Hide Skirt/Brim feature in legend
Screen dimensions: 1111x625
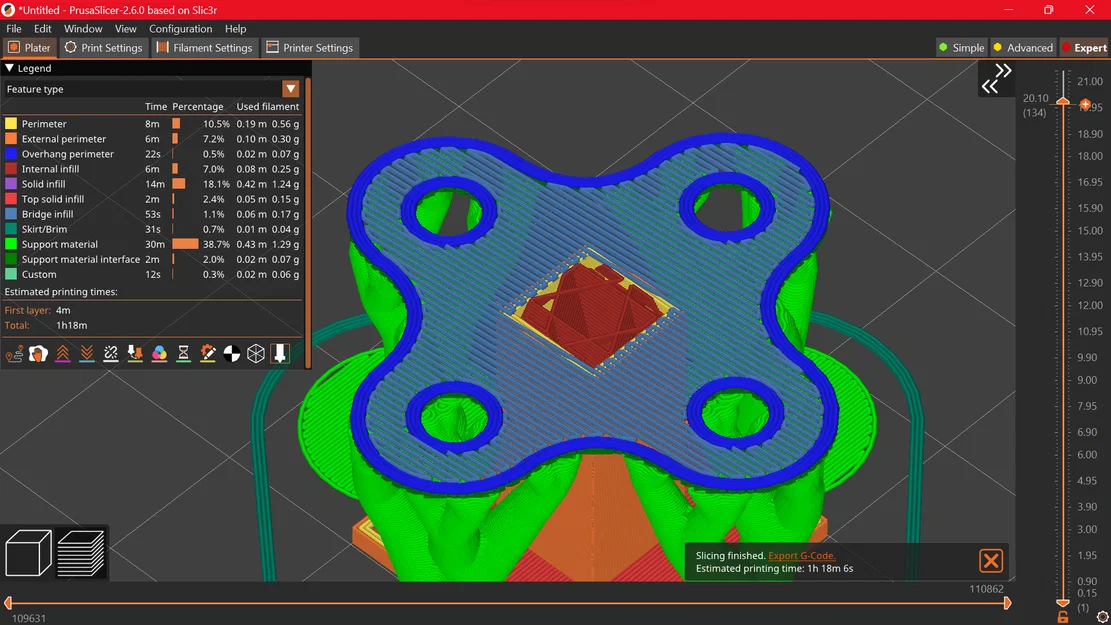point(152,229)
